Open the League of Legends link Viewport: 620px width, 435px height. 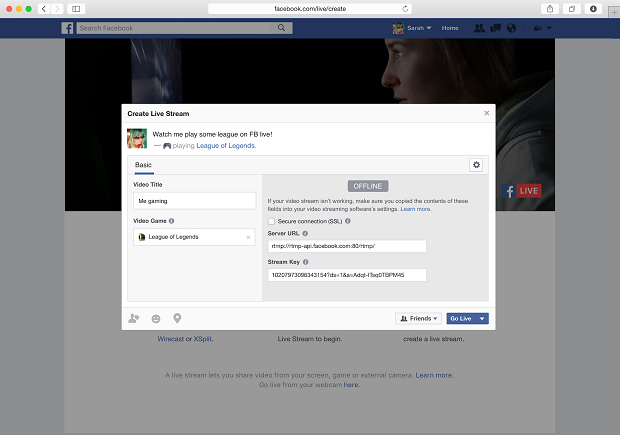tap(226, 146)
